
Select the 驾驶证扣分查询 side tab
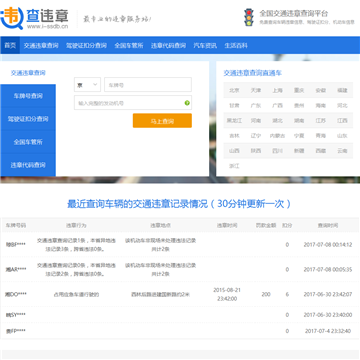point(28,119)
